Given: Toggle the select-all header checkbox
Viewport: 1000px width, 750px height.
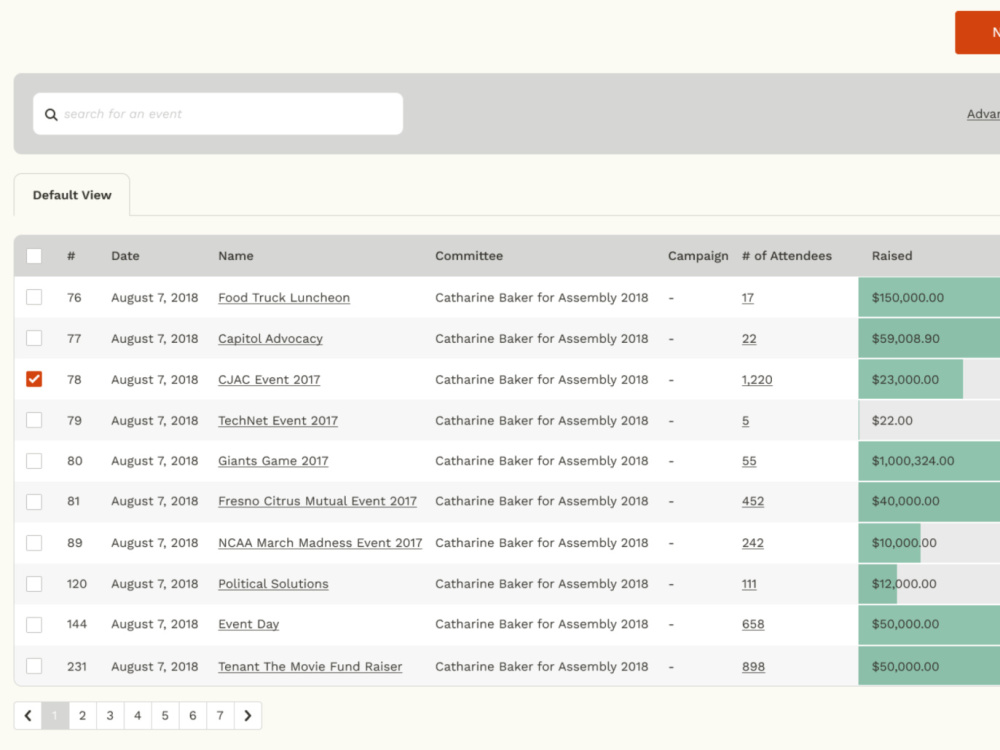Looking at the screenshot, I should [x=34, y=256].
